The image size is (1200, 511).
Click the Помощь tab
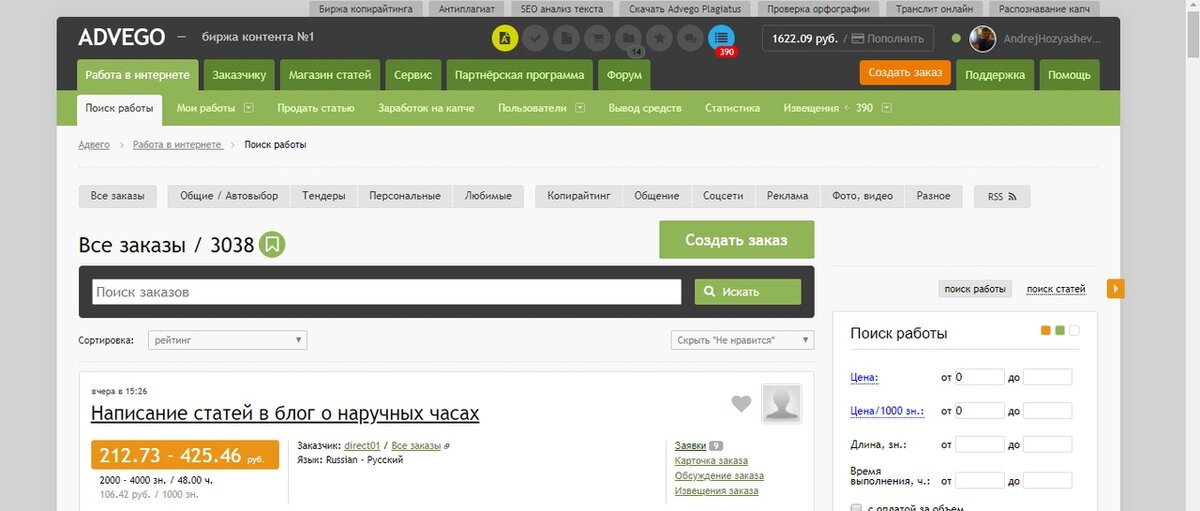pos(1069,75)
